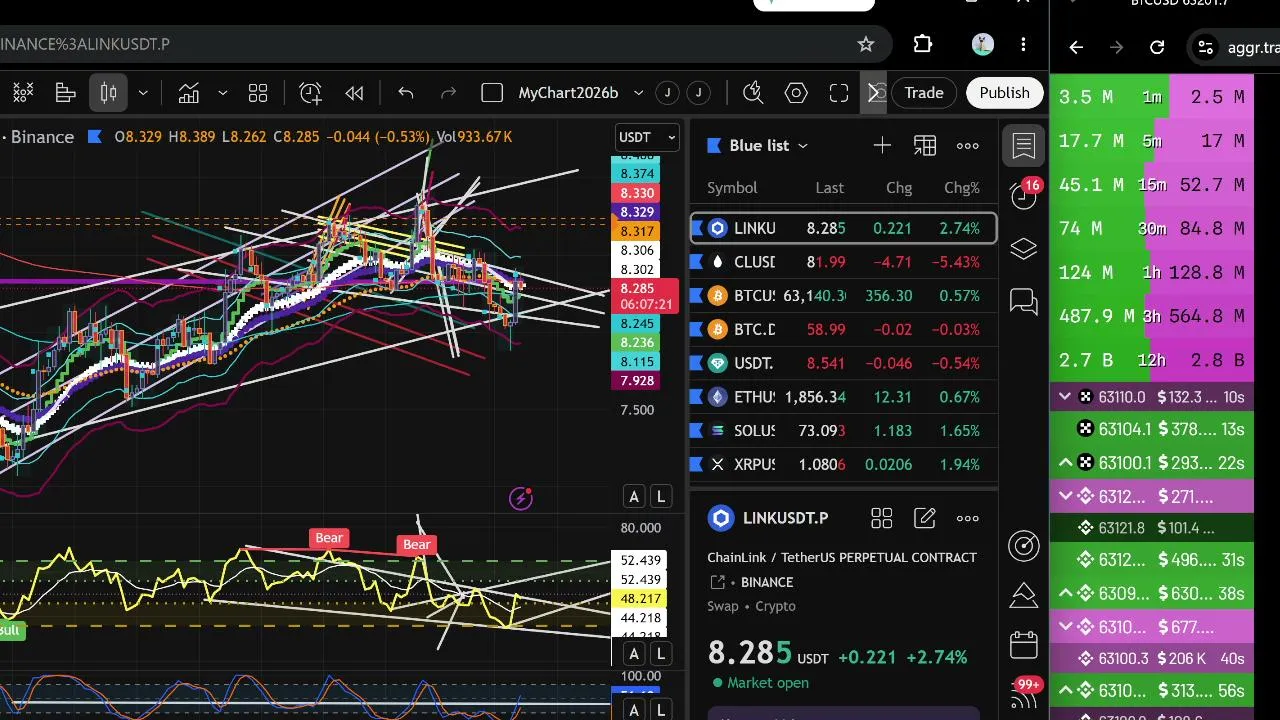
Task: Open the watchlist advanced table view icon
Action: point(925,146)
